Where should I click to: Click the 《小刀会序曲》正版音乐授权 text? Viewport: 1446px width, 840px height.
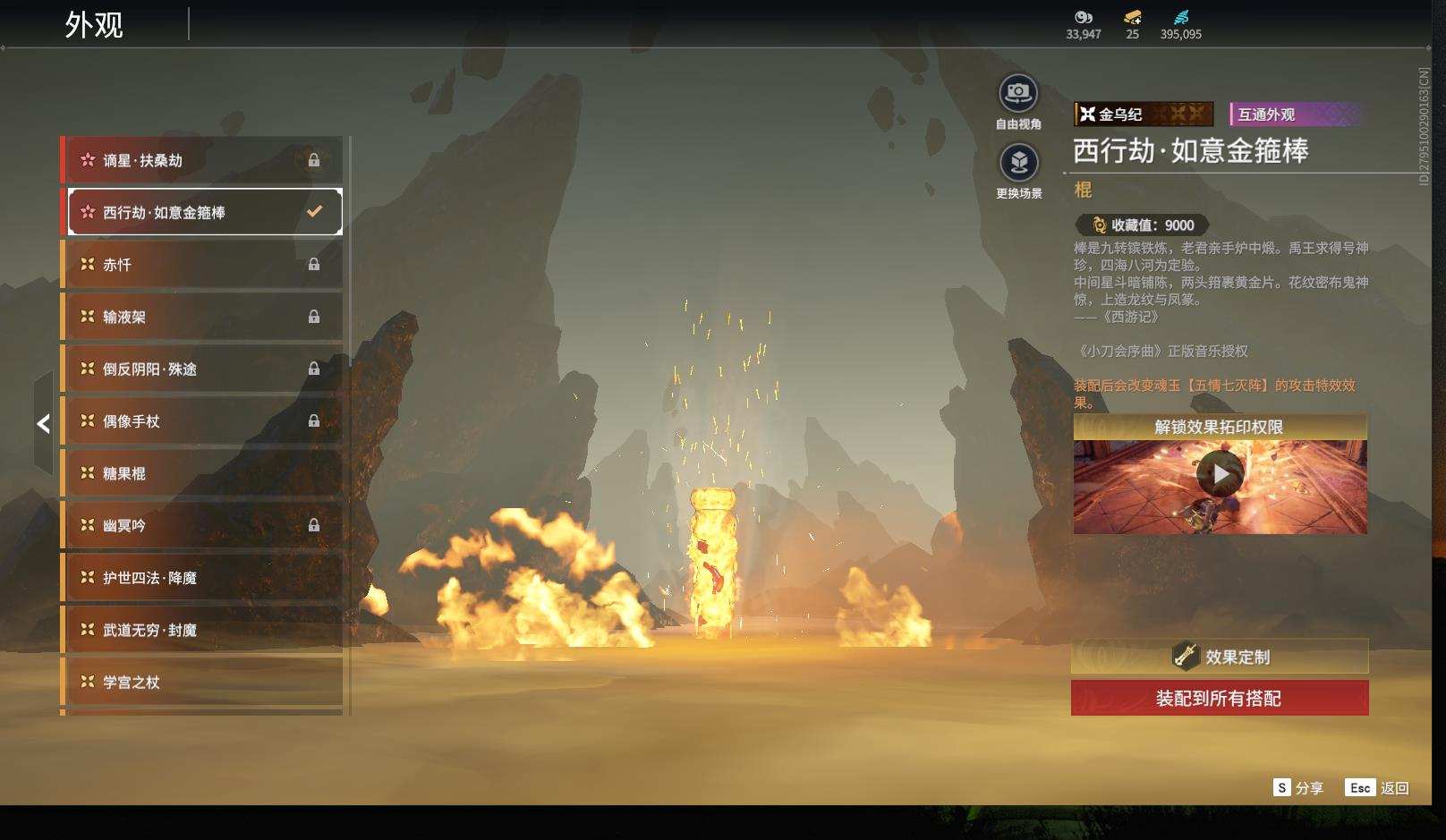pyautogui.click(x=1161, y=352)
